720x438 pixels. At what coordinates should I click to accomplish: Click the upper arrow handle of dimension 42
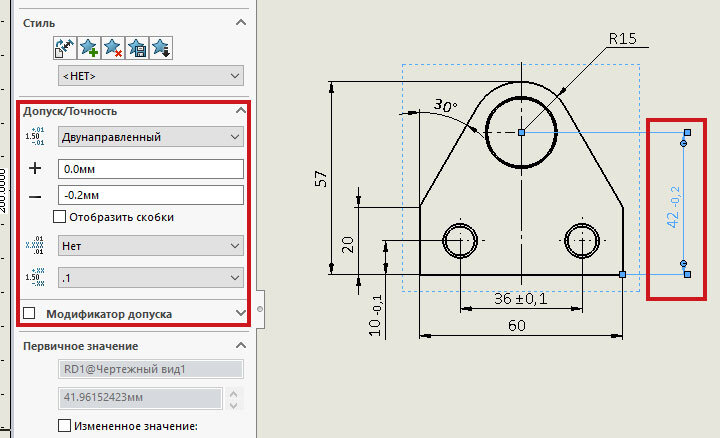pos(683,144)
